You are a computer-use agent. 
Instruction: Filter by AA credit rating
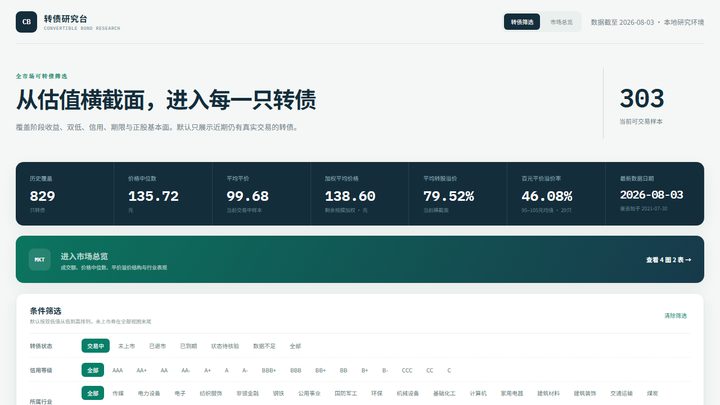click(x=164, y=370)
